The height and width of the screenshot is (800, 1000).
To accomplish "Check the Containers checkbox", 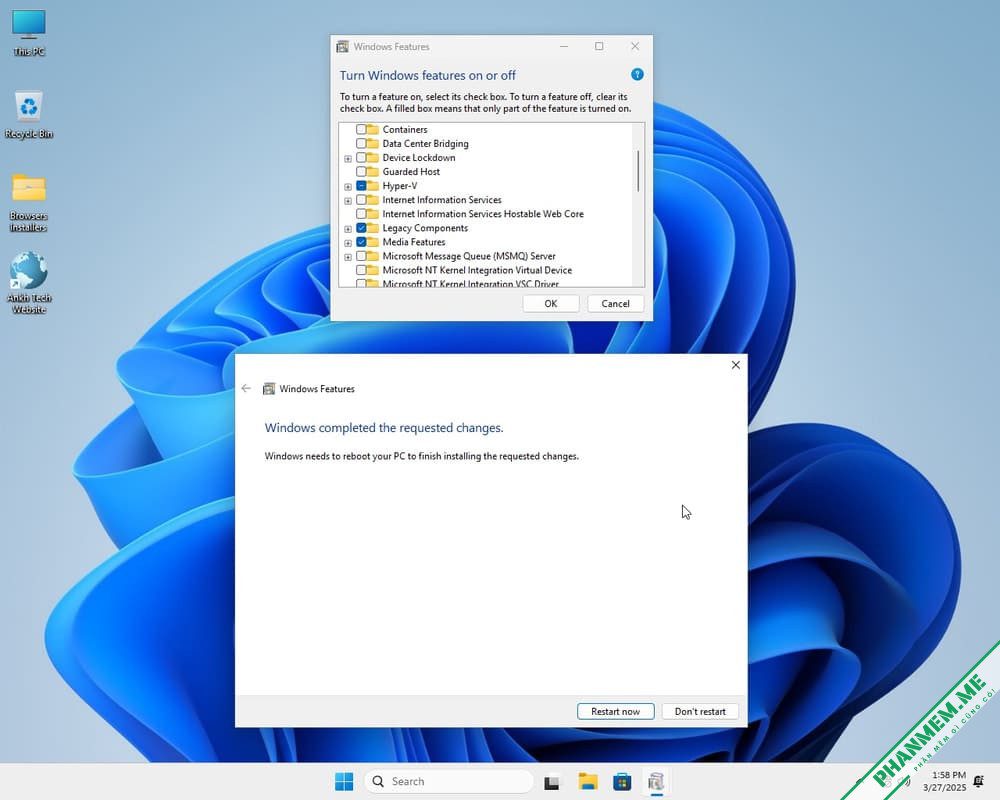I will click(x=361, y=130).
